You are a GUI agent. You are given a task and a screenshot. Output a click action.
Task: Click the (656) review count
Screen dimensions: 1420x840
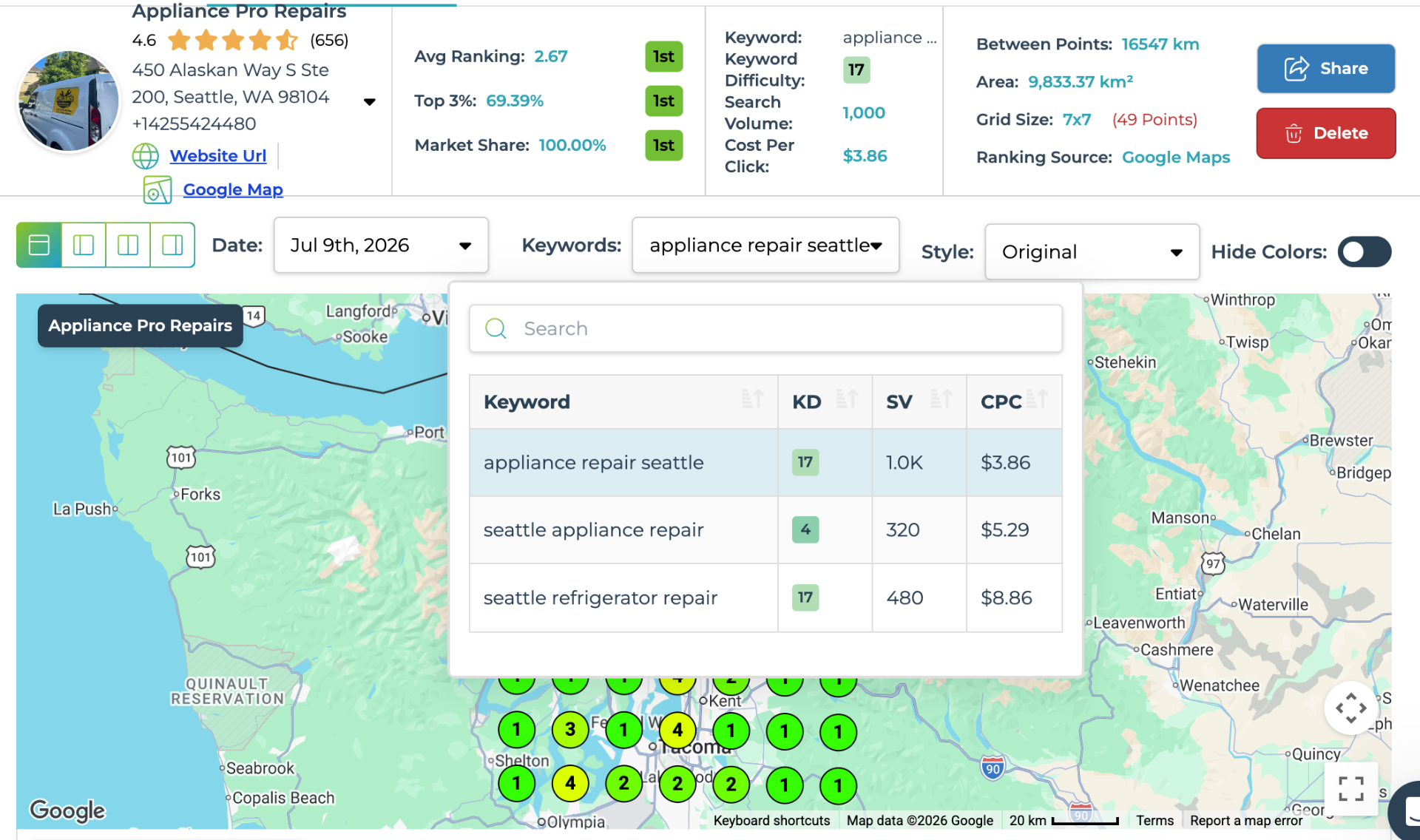click(x=329, y=40)
